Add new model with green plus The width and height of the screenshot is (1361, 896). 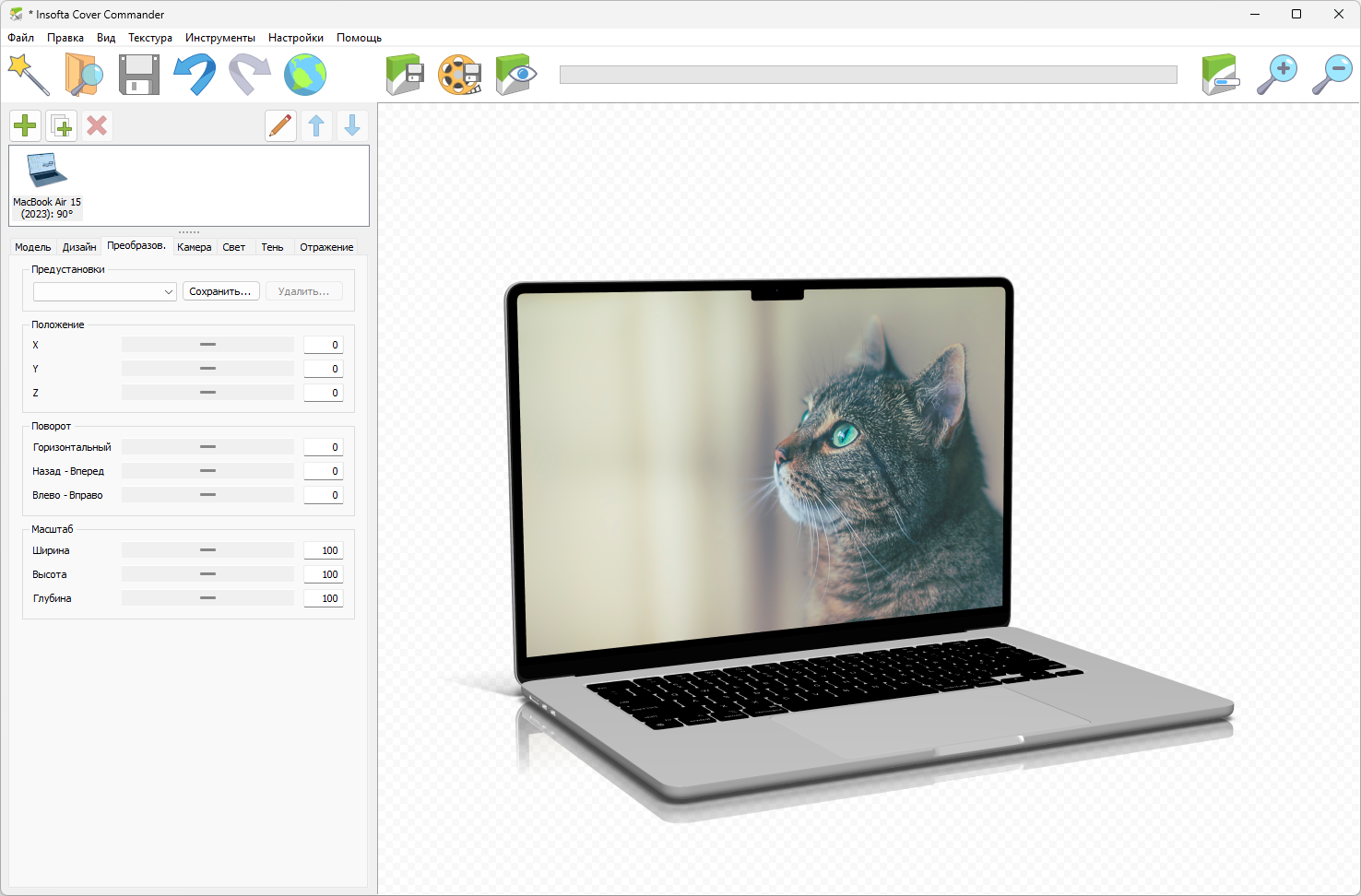pyautogui.click(x=25, y=125)
